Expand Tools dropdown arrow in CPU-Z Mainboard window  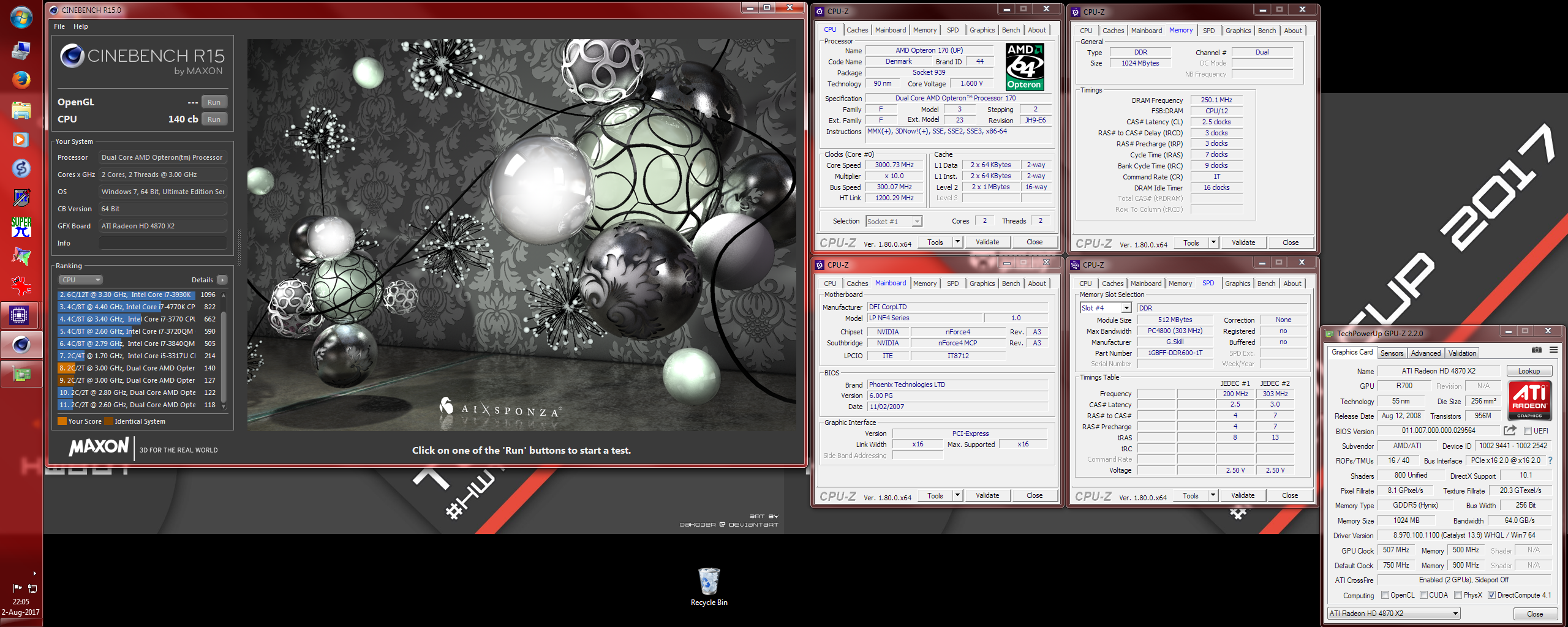tap(958, 495)
